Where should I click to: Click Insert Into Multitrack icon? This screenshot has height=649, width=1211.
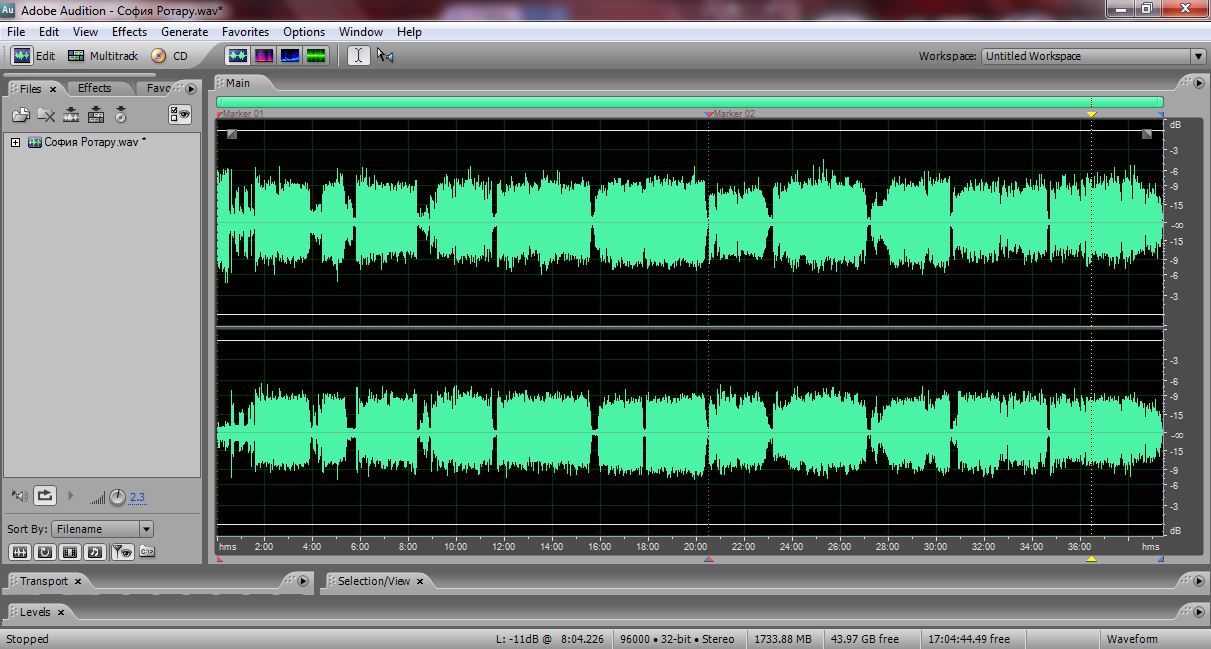71,115
